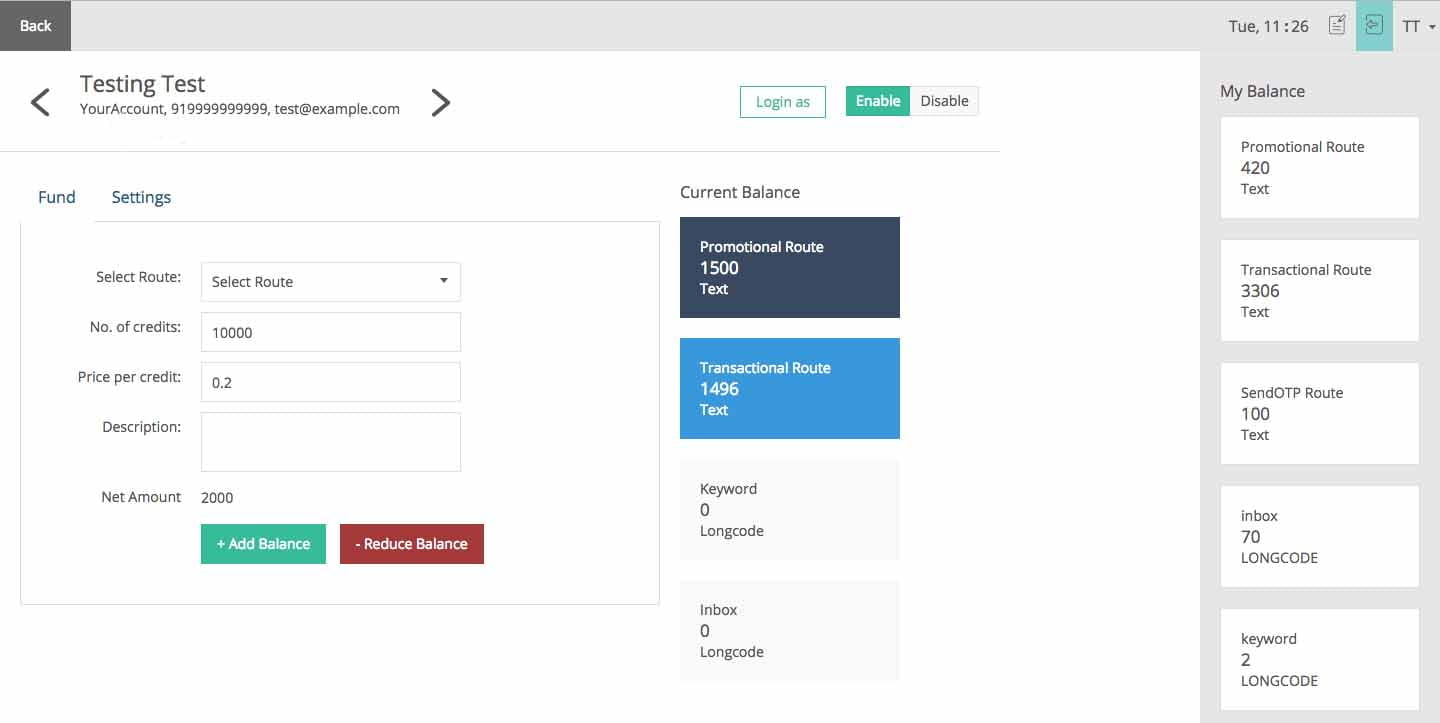Click the + Add Balance button
1440x723 pixels.
pos(263,544)
